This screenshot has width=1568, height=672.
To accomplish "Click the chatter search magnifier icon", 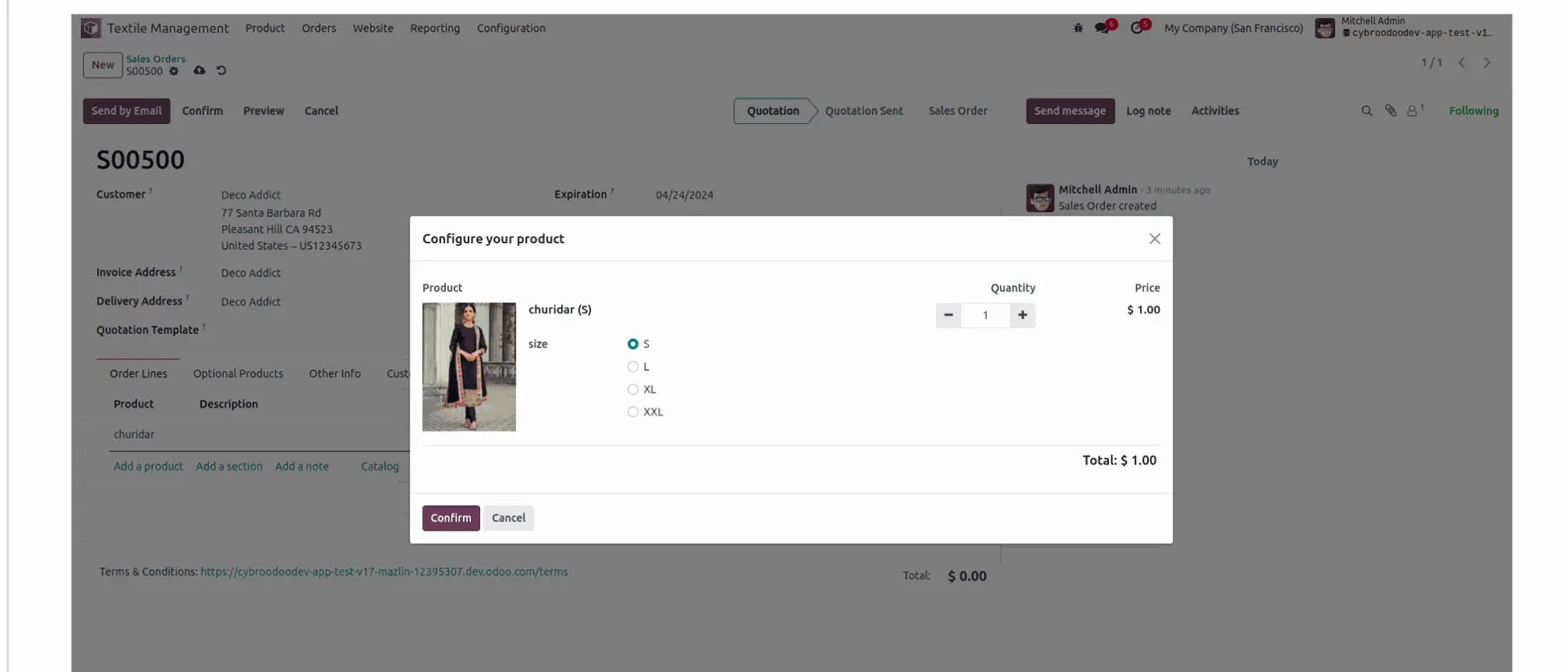I will tap(1366, 111).
